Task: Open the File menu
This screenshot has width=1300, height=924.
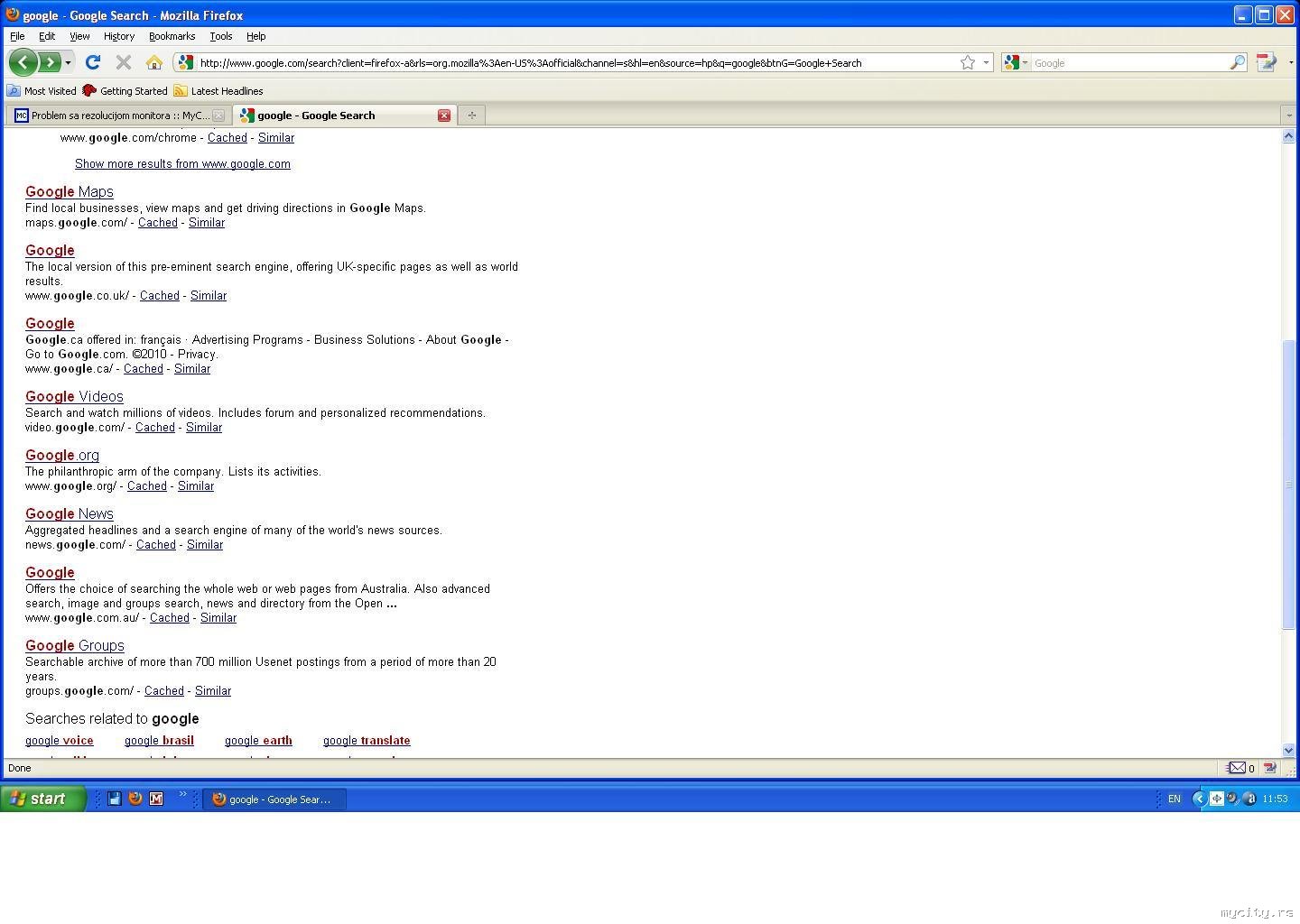Action: (17, 36)
